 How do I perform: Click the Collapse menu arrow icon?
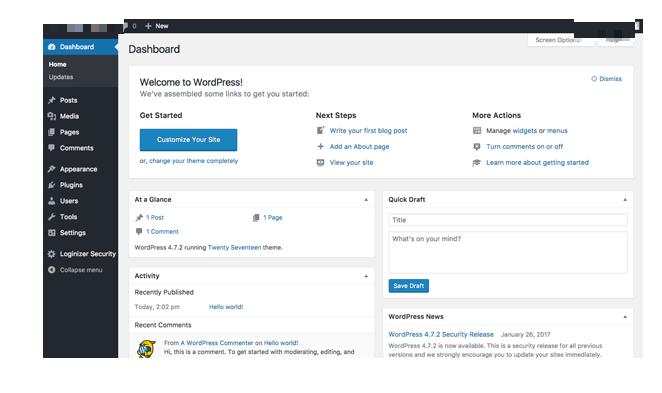click(52, 270)
